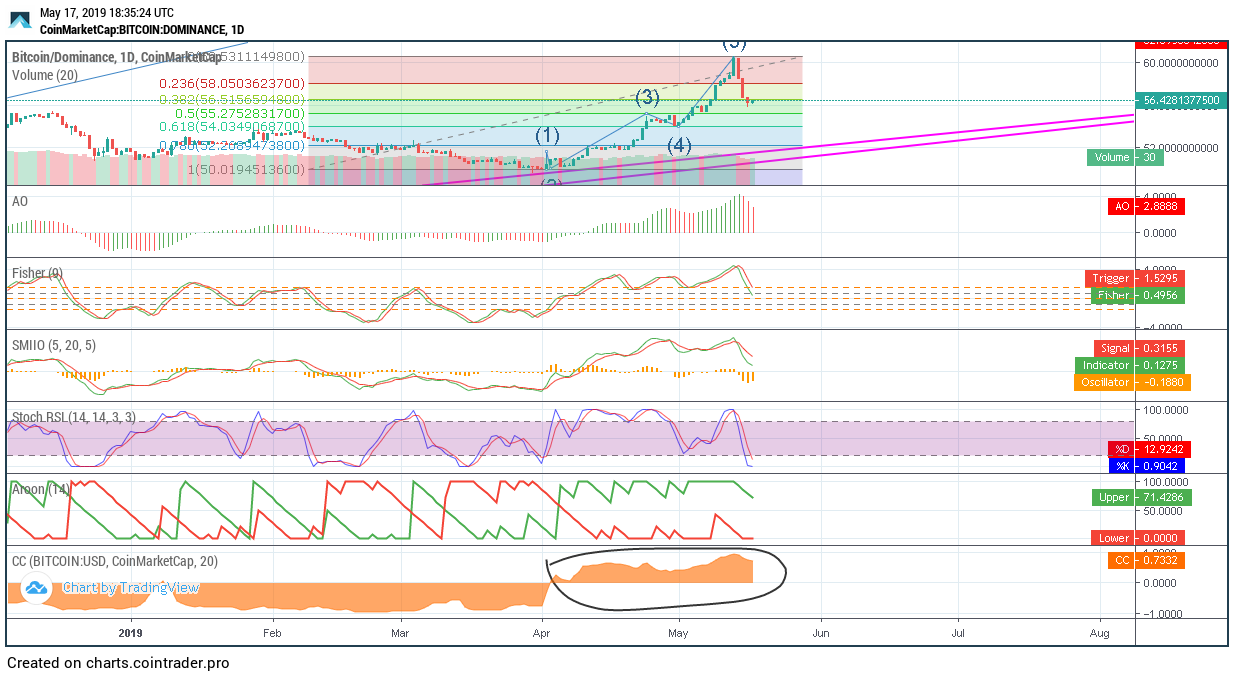Open the Bitcoin/Dominance symbol title
Image resolution: width=1234 pixels, height=677 pixels.
116,57
